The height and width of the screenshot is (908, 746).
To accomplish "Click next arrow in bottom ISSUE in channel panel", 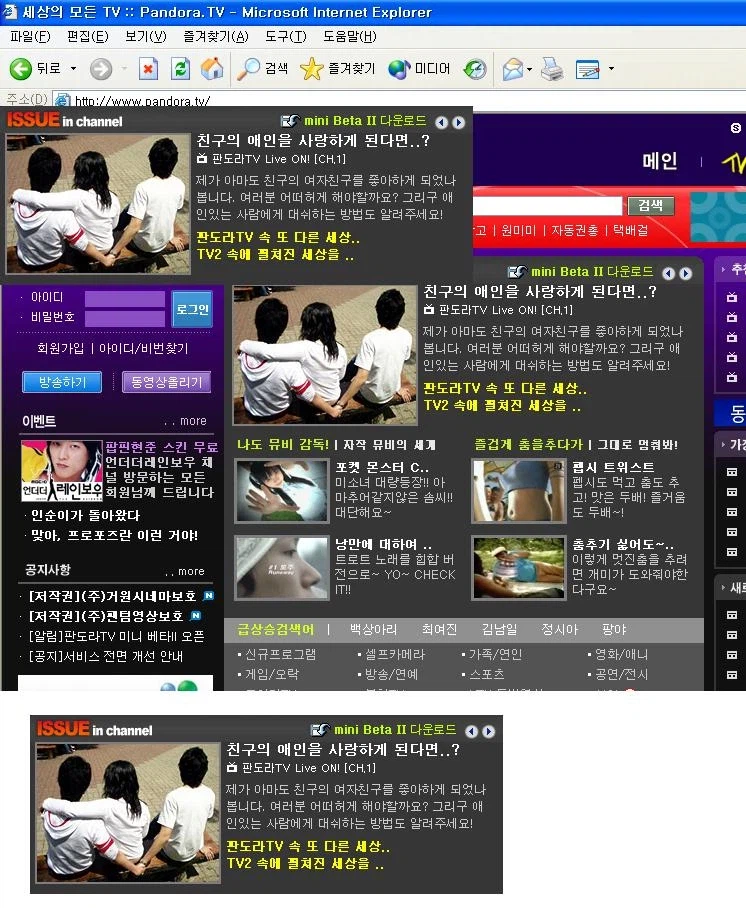I will [x=489, y=731].
